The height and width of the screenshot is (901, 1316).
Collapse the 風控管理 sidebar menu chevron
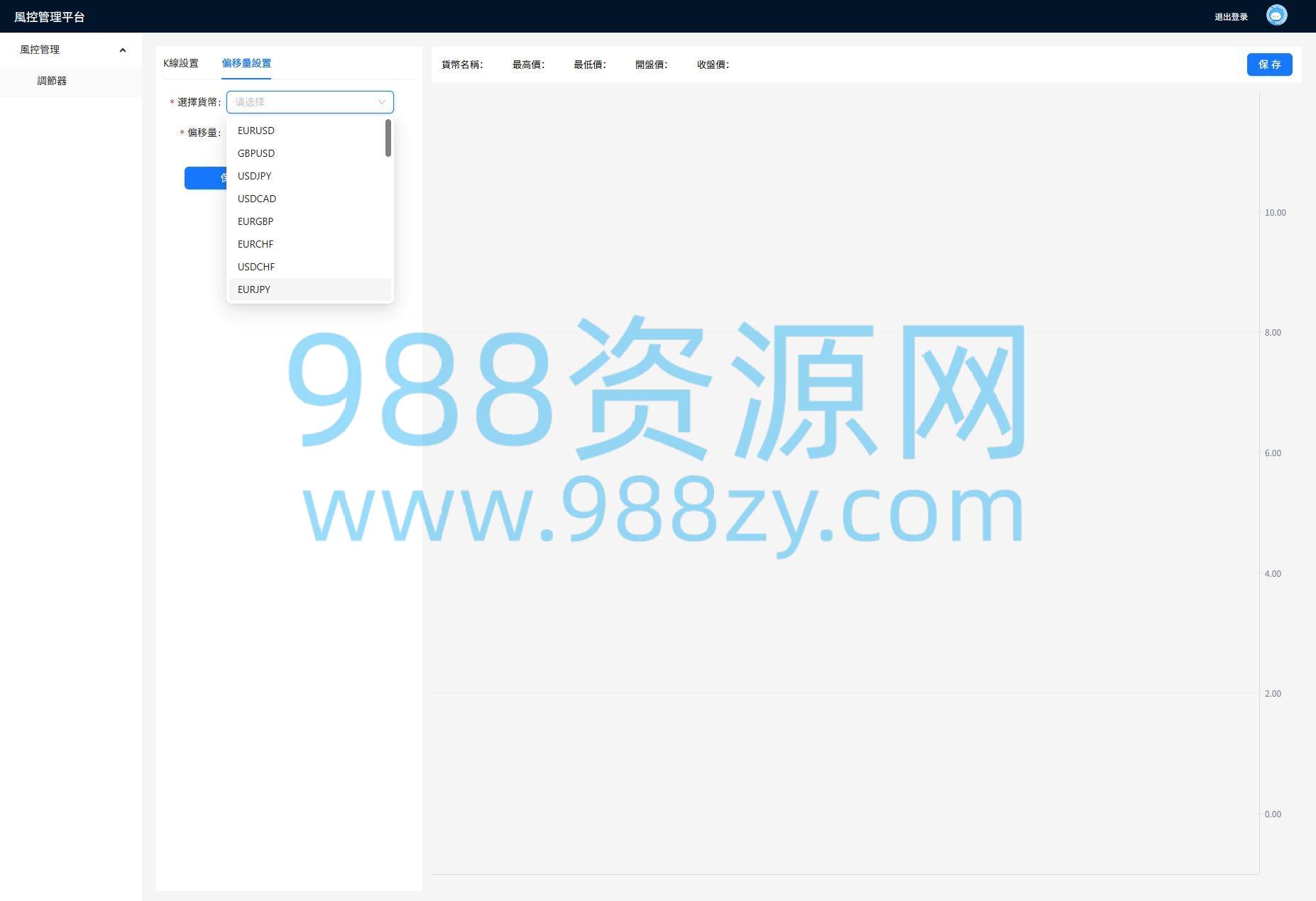[x=122, y=50]
